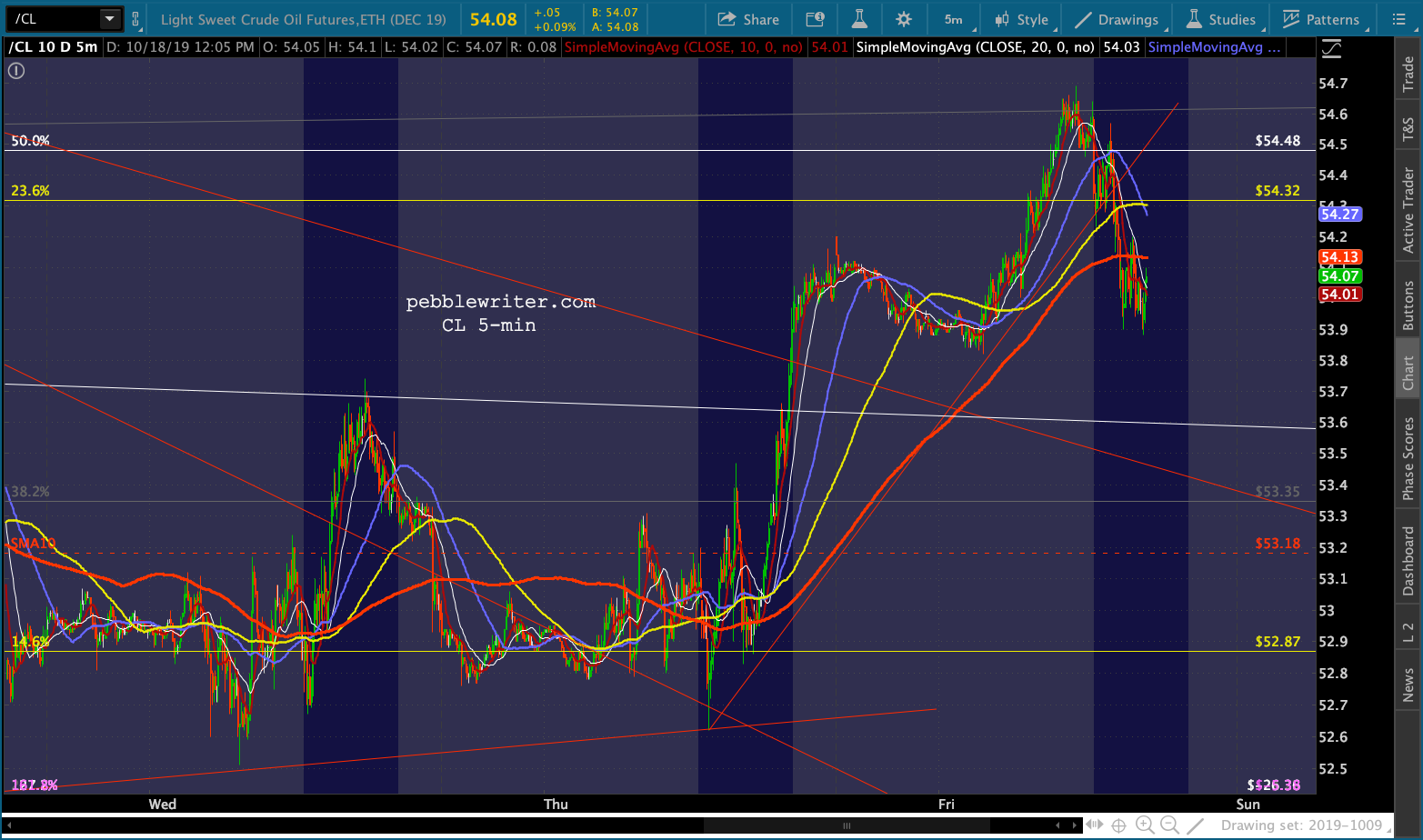Open the /CL symbol dropdown arrow

point(109,19)
